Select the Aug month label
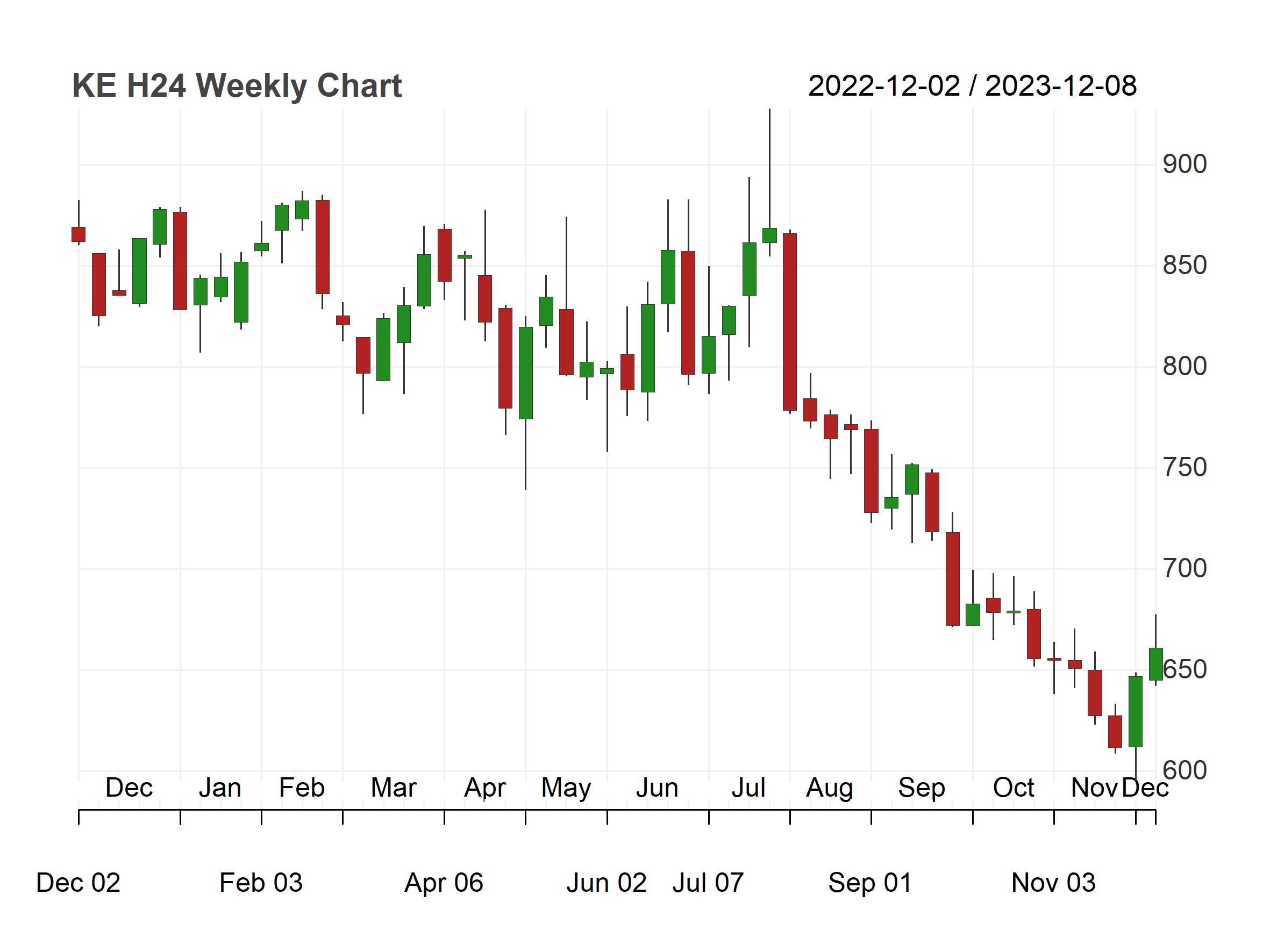This screenshot has height=952, width=1270. click(x=830, y=789)
